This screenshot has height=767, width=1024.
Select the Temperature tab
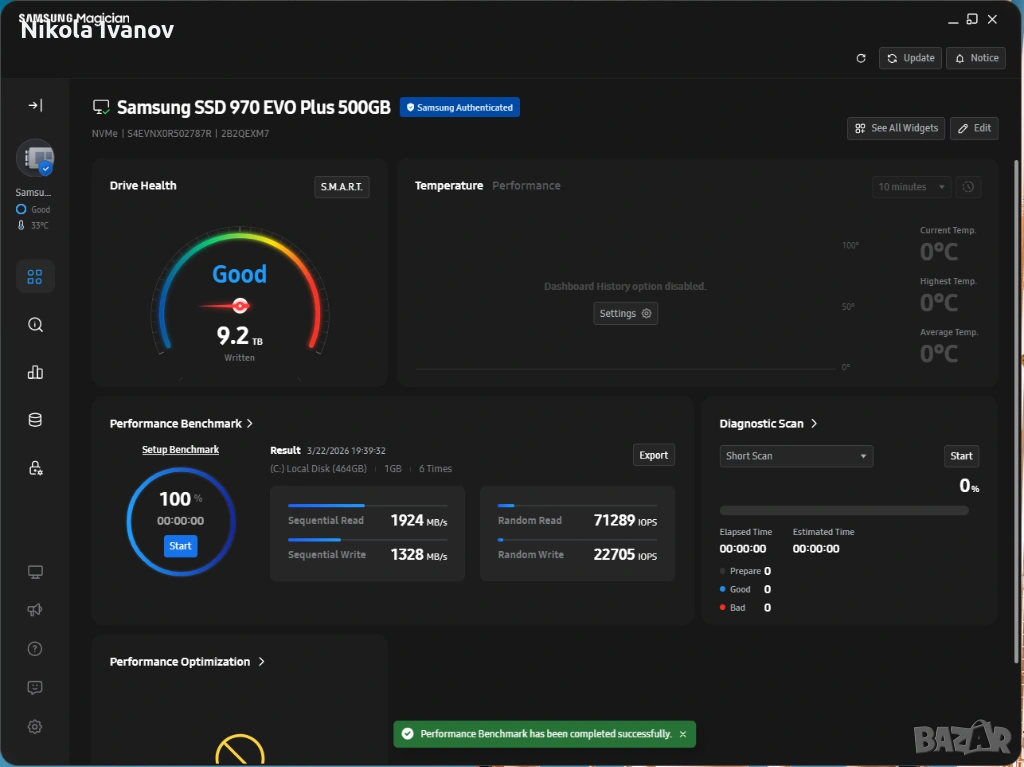(448, 186)
